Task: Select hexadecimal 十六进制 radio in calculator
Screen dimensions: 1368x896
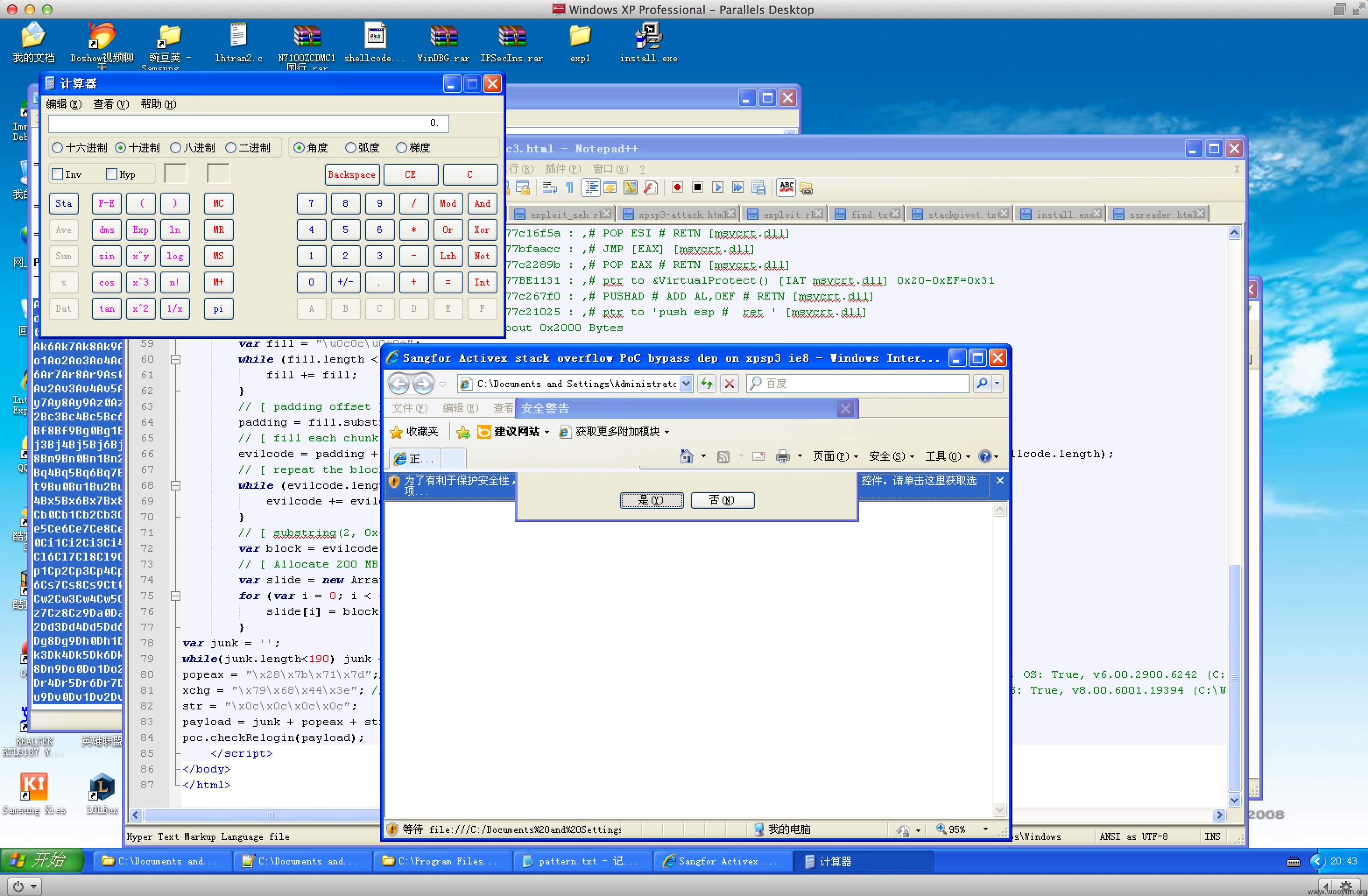Action: [x=79, y=148]
